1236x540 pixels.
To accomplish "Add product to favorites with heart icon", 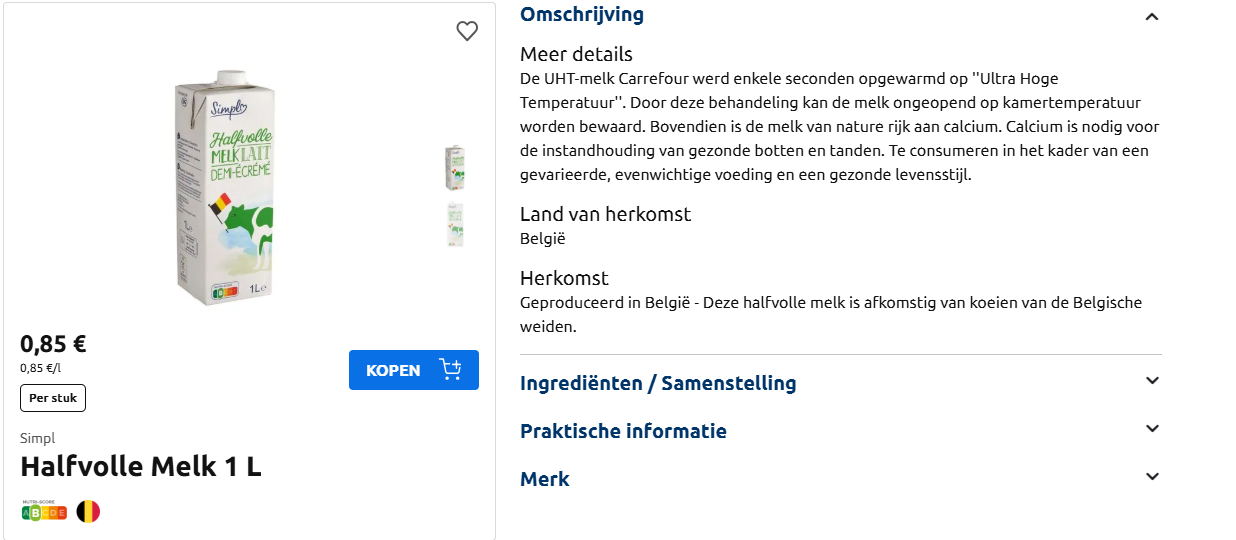I will [467, 31].
